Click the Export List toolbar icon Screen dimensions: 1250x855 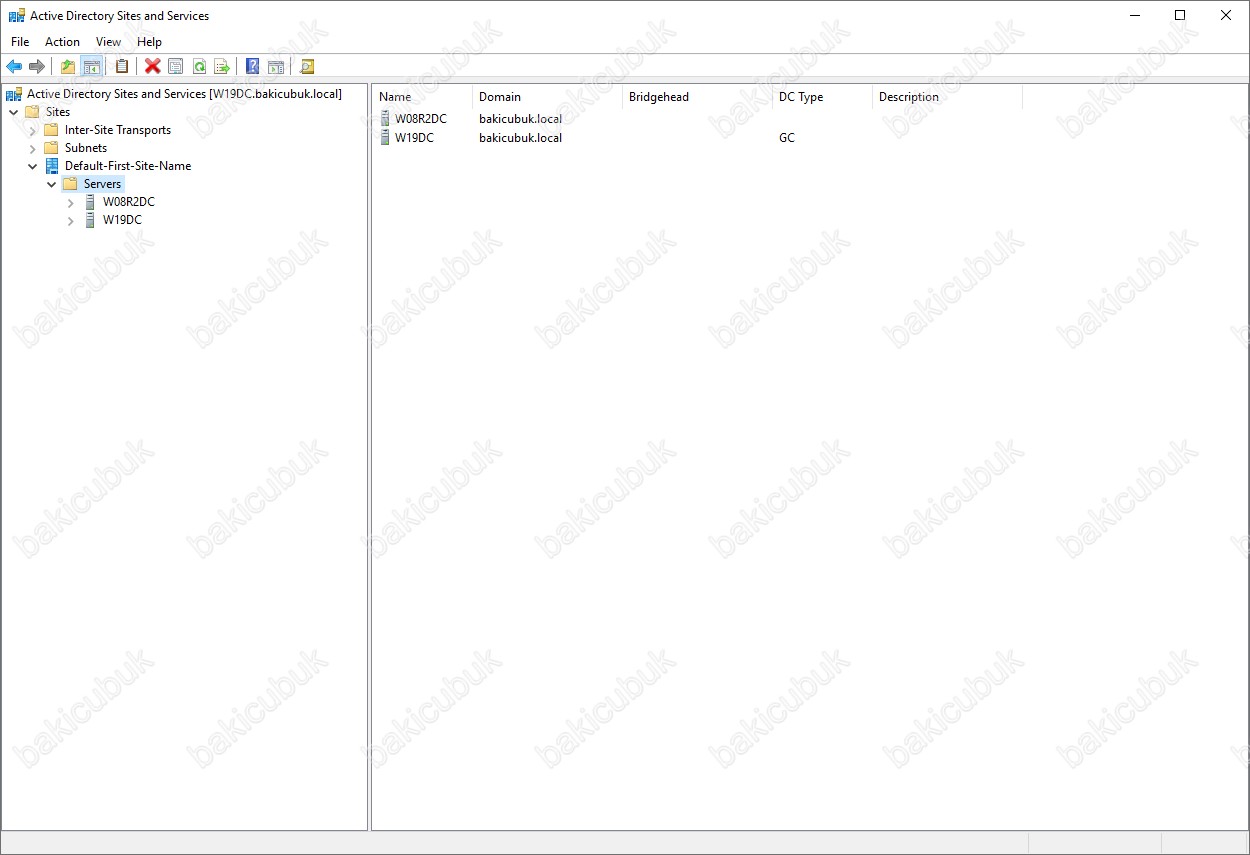coord(222,67)
